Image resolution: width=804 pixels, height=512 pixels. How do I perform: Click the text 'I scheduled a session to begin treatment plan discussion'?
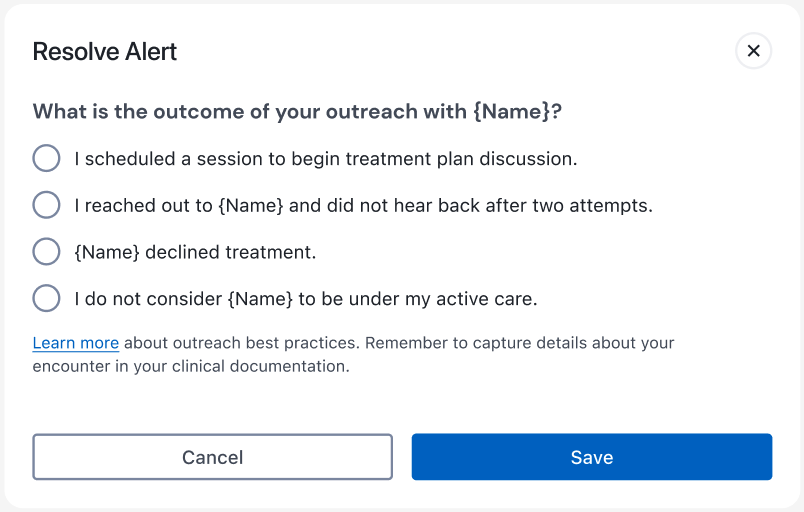click(x=325, y=158)
